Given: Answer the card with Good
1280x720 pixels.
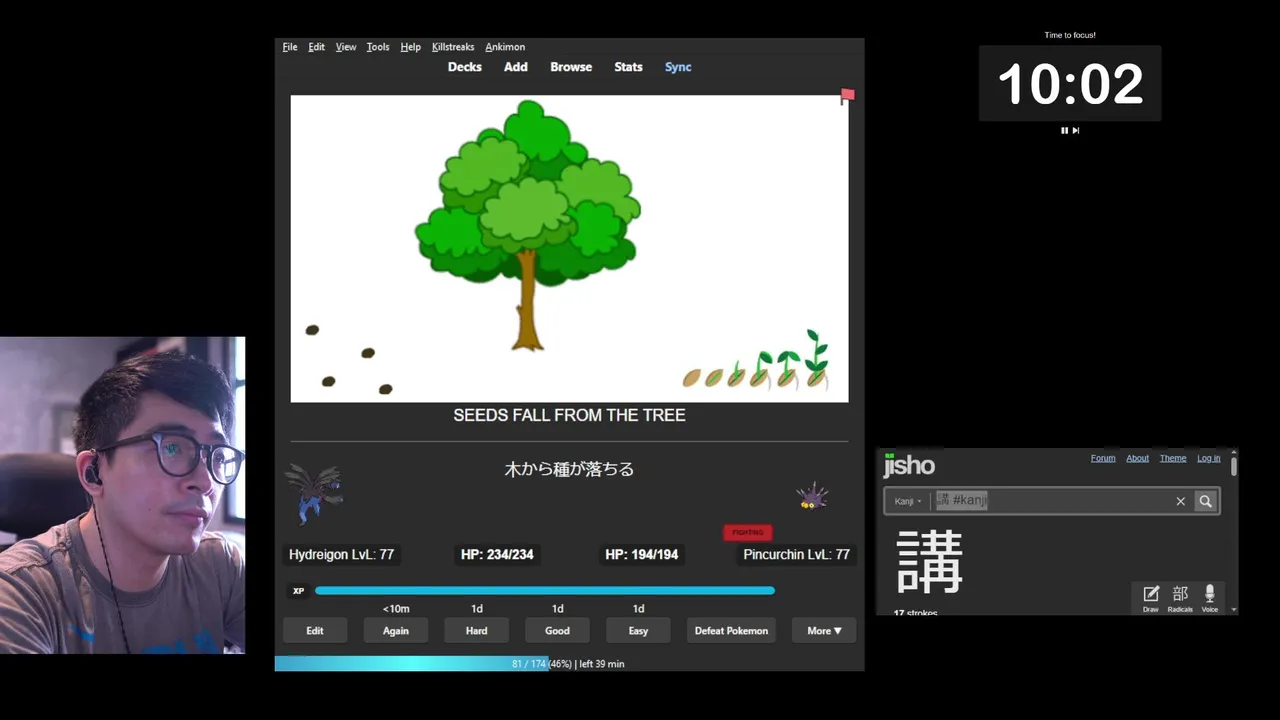Looking at the screenshot, I should 558,631.
